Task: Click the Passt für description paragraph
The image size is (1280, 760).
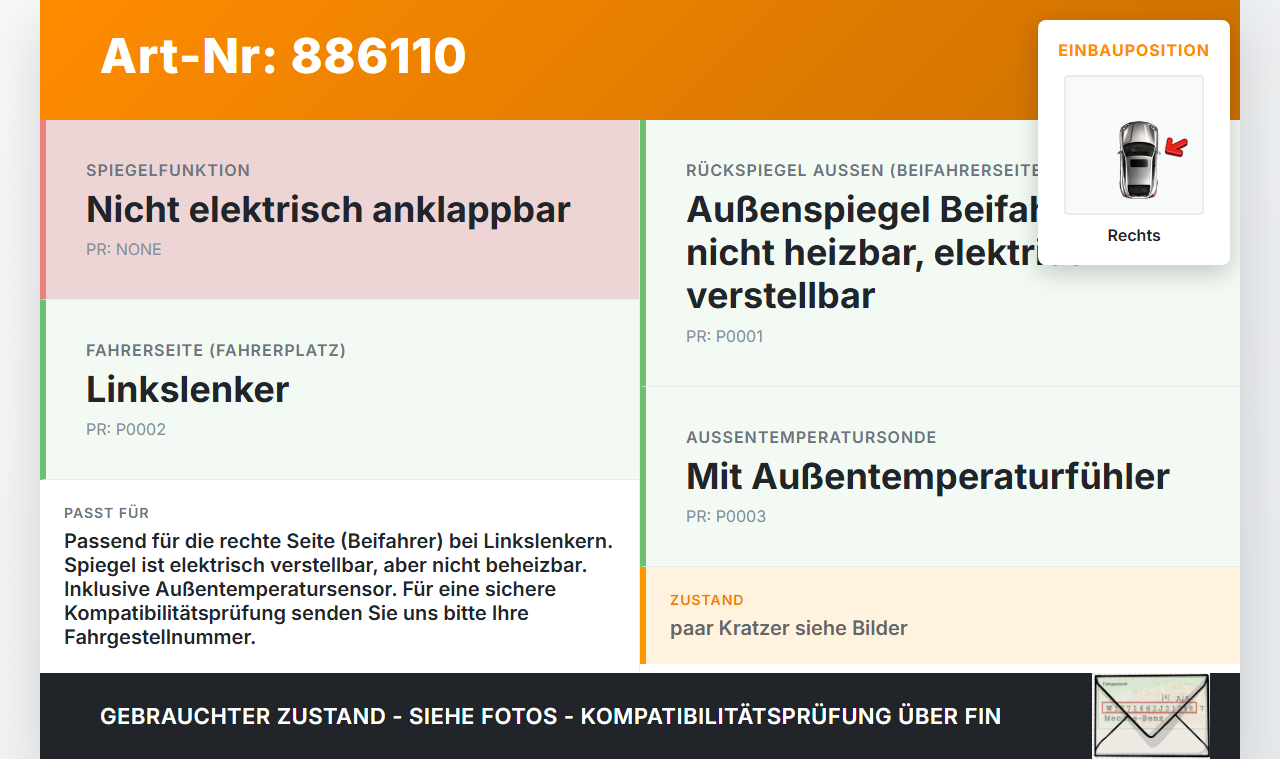Action: point(339,589)
